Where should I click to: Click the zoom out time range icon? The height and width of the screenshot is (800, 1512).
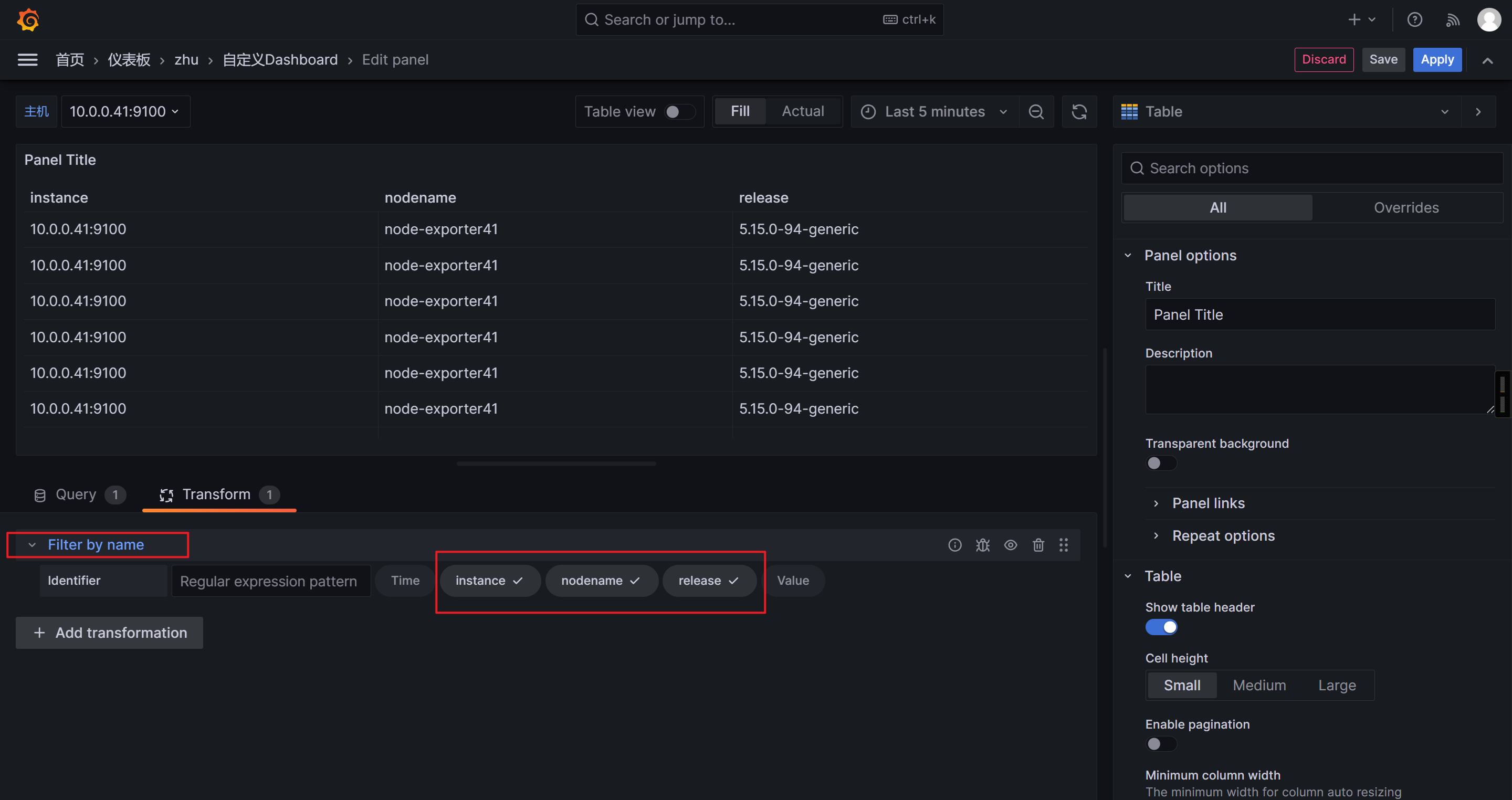[x=1036, y=111]
